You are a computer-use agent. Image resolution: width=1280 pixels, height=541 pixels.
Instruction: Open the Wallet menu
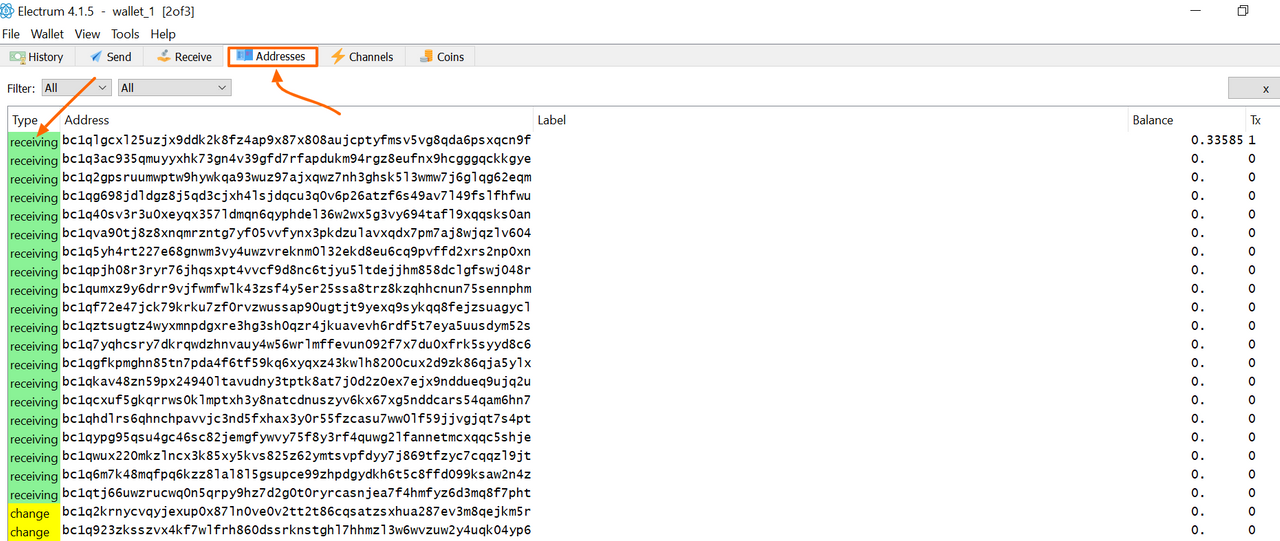[47, 34]
